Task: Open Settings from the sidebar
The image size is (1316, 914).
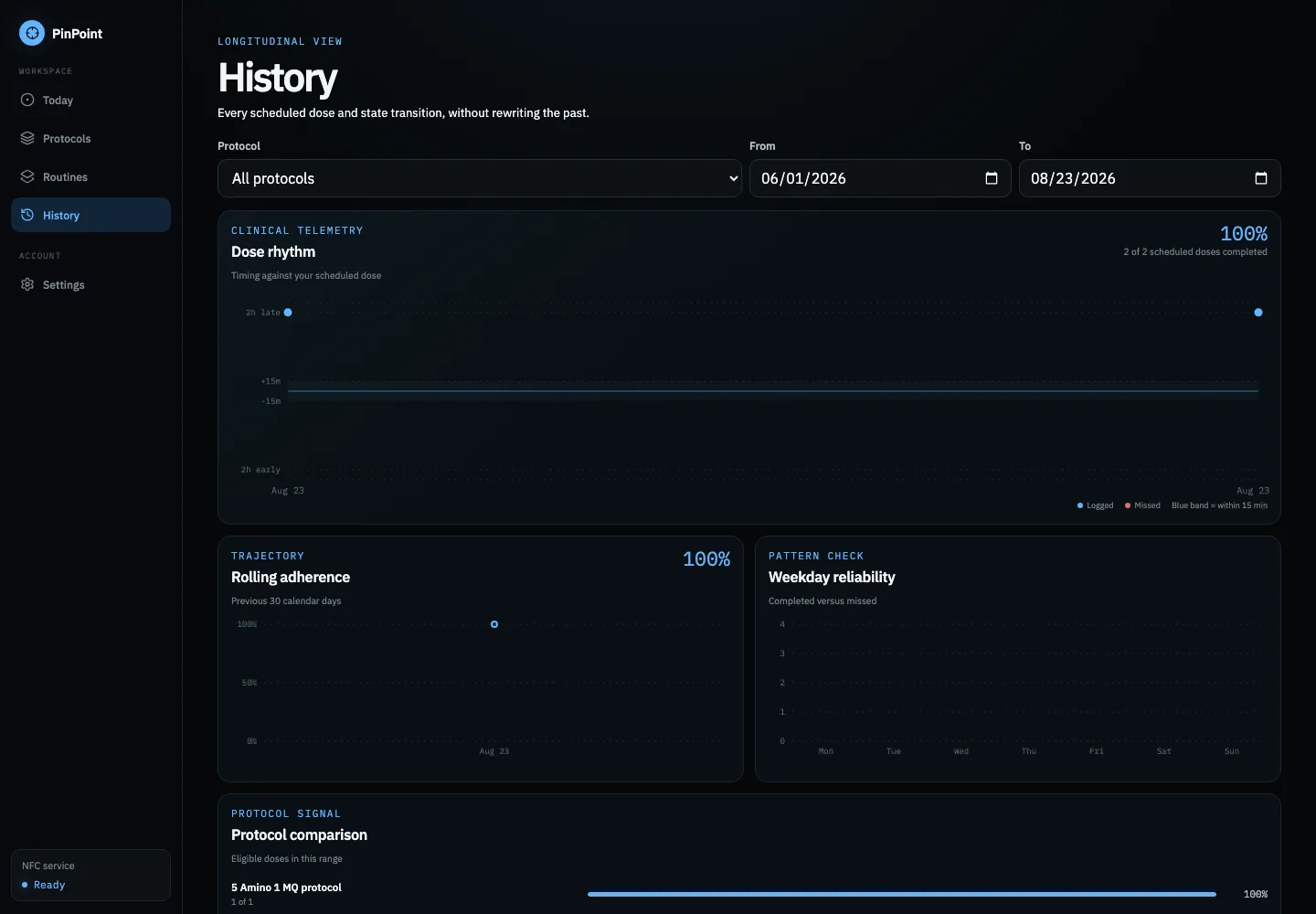Action: point(90,284)
